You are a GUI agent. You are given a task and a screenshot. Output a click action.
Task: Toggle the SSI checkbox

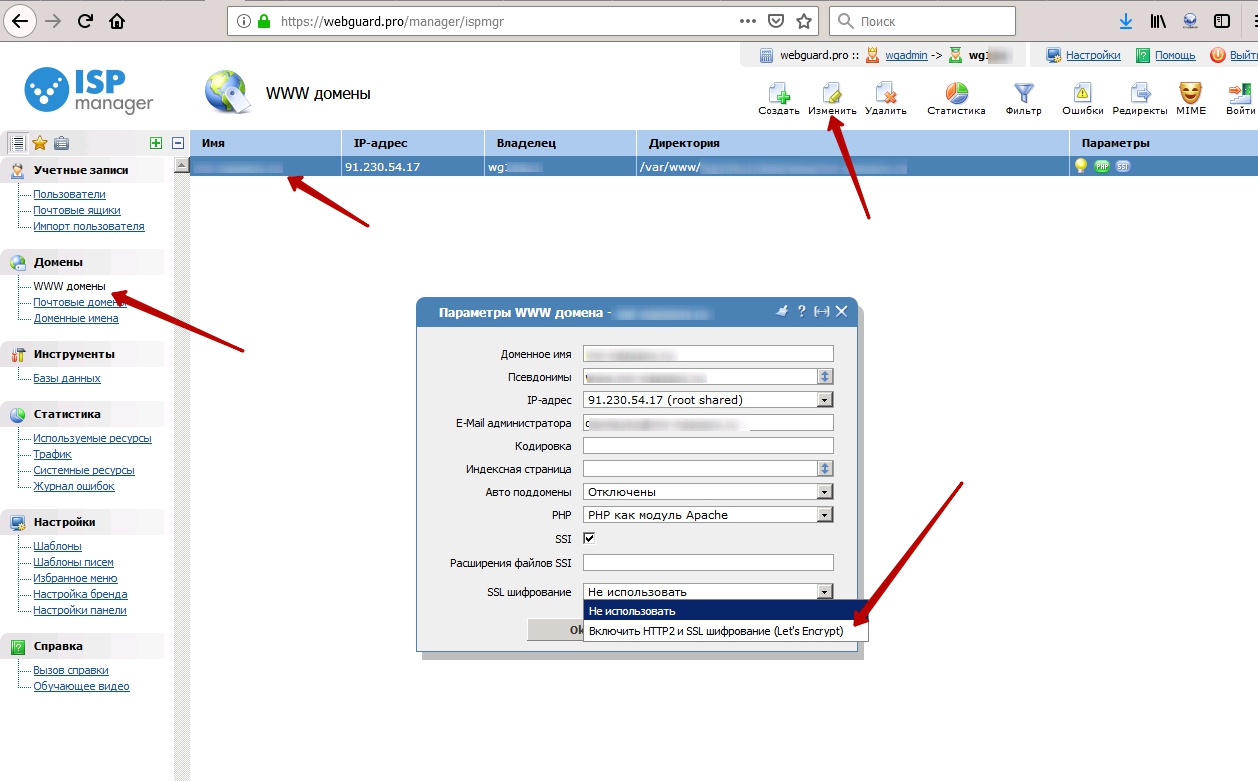click(x=589, y=538)
